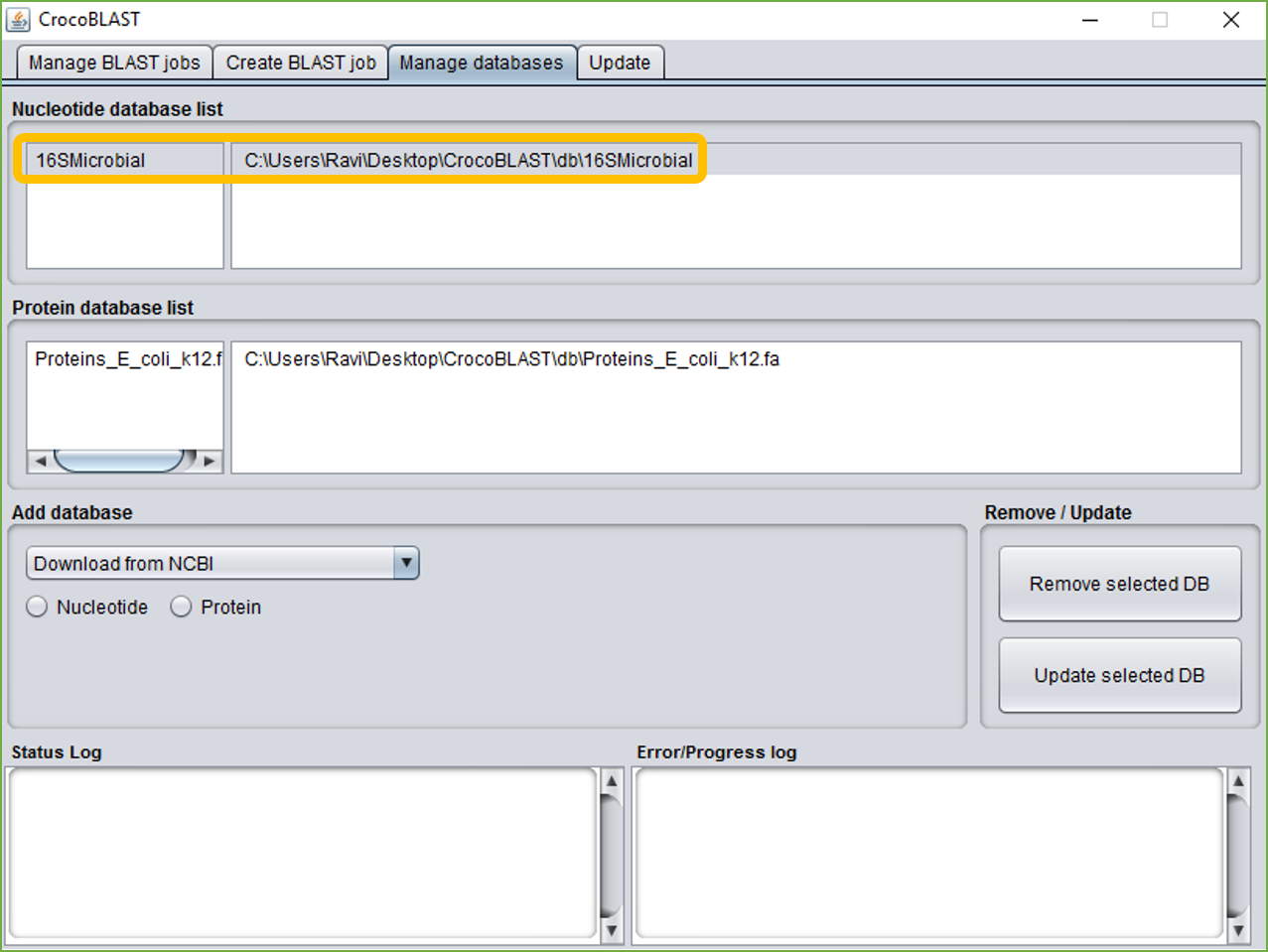
Task: Select the 16SMicrobial nucleotide database name
Action: 125,160
